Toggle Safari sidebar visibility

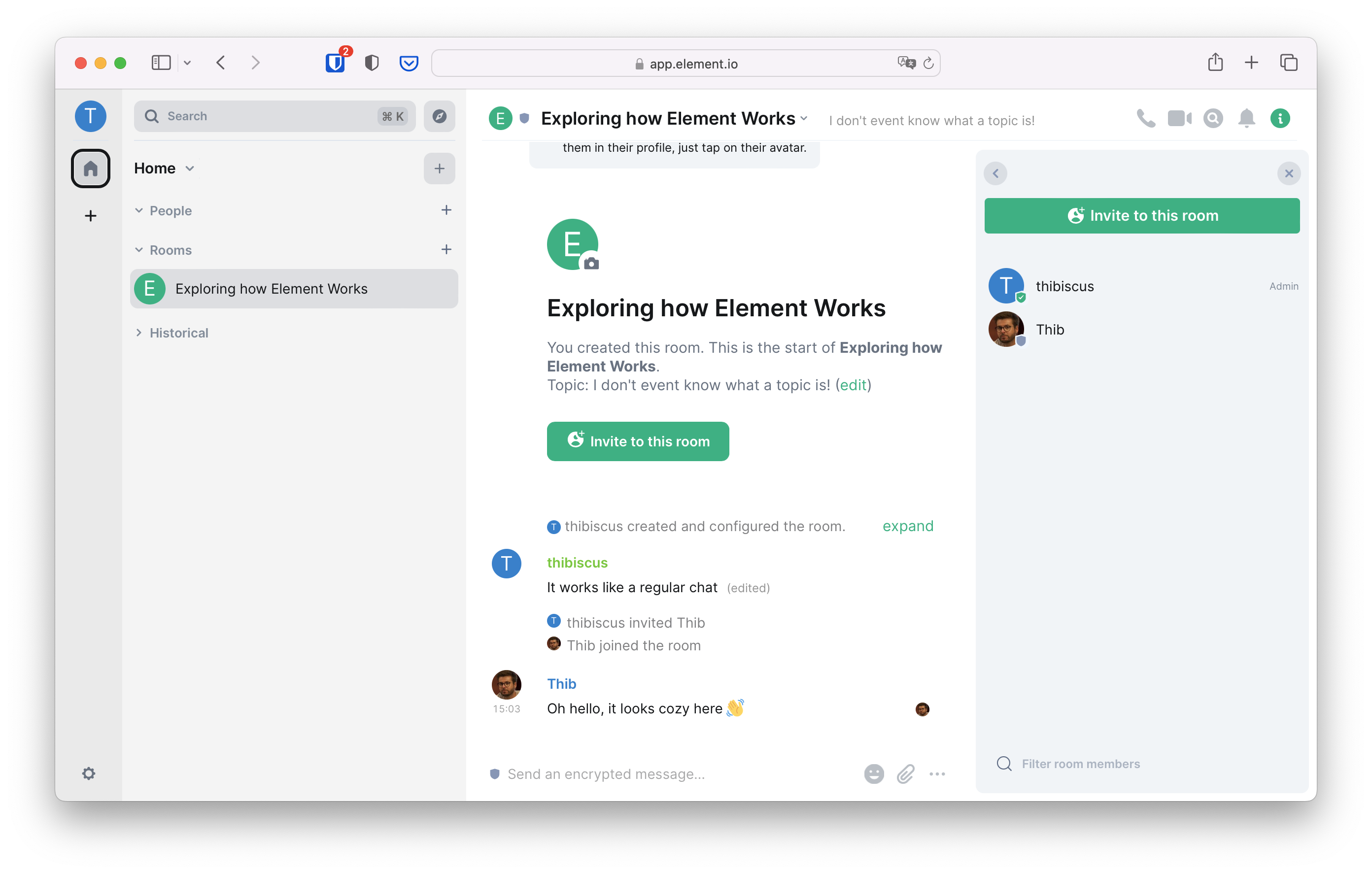[161, 63]
